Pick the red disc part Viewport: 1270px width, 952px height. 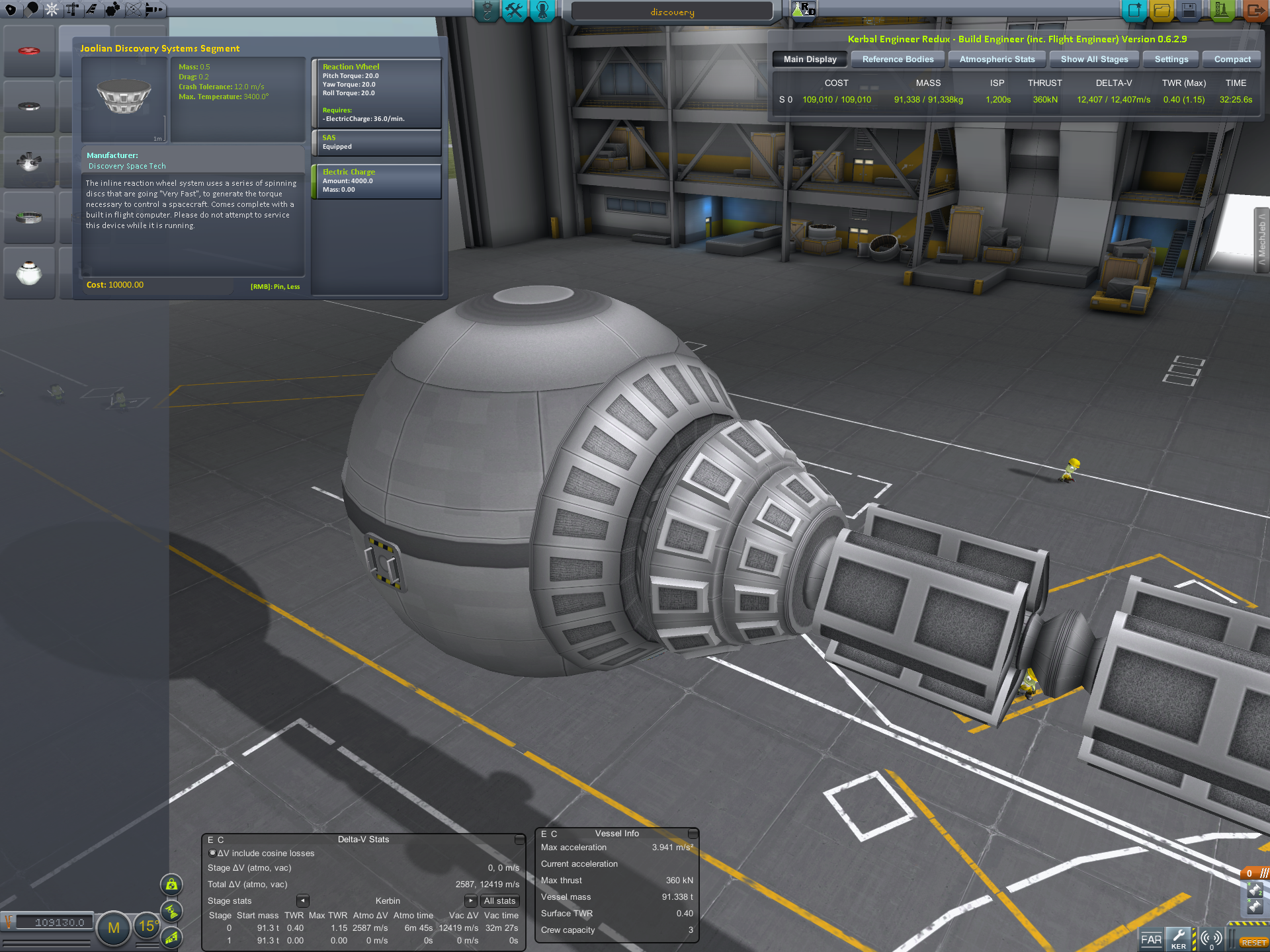(29, 51)
